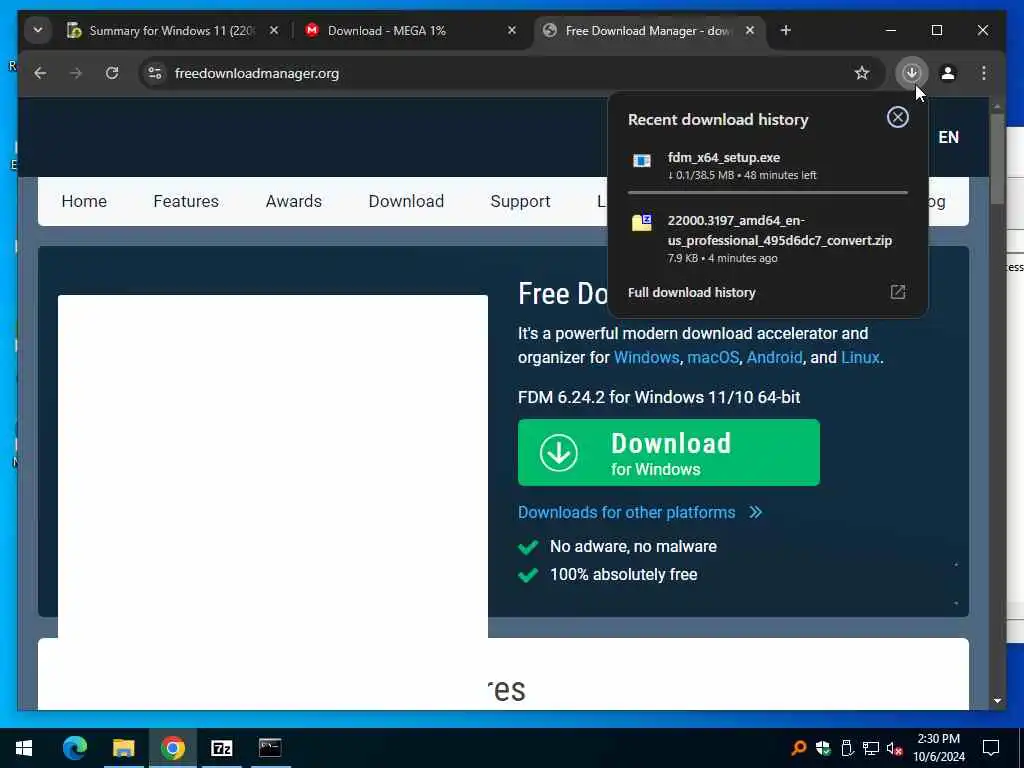Viewport: 1024px width, 768px height.
Task: Close the Free Download Manager tab
Action: (750, 30)
